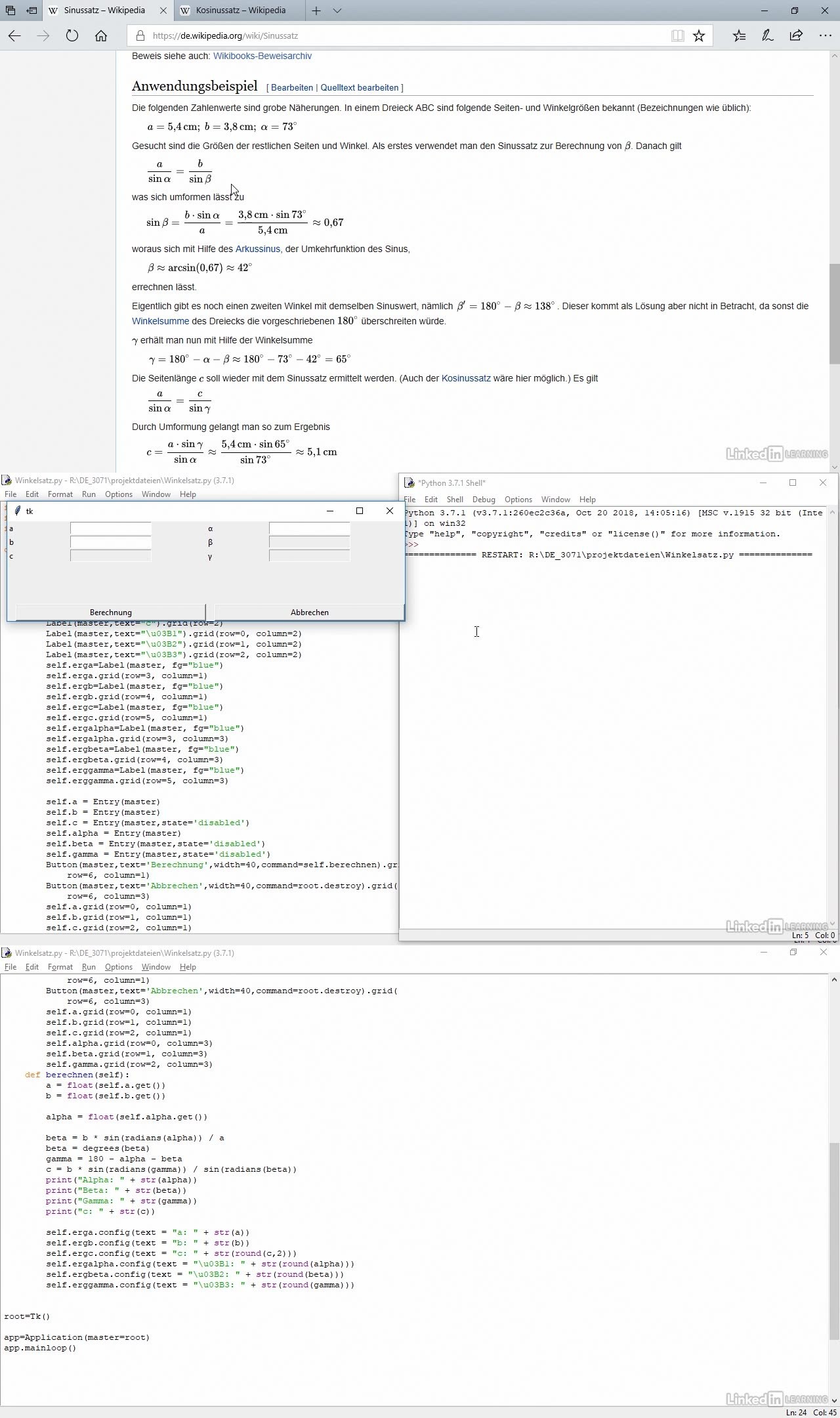Open the Debug menu in Python Shell
The height and width of the screenshot is (1418, 840).
484,500
